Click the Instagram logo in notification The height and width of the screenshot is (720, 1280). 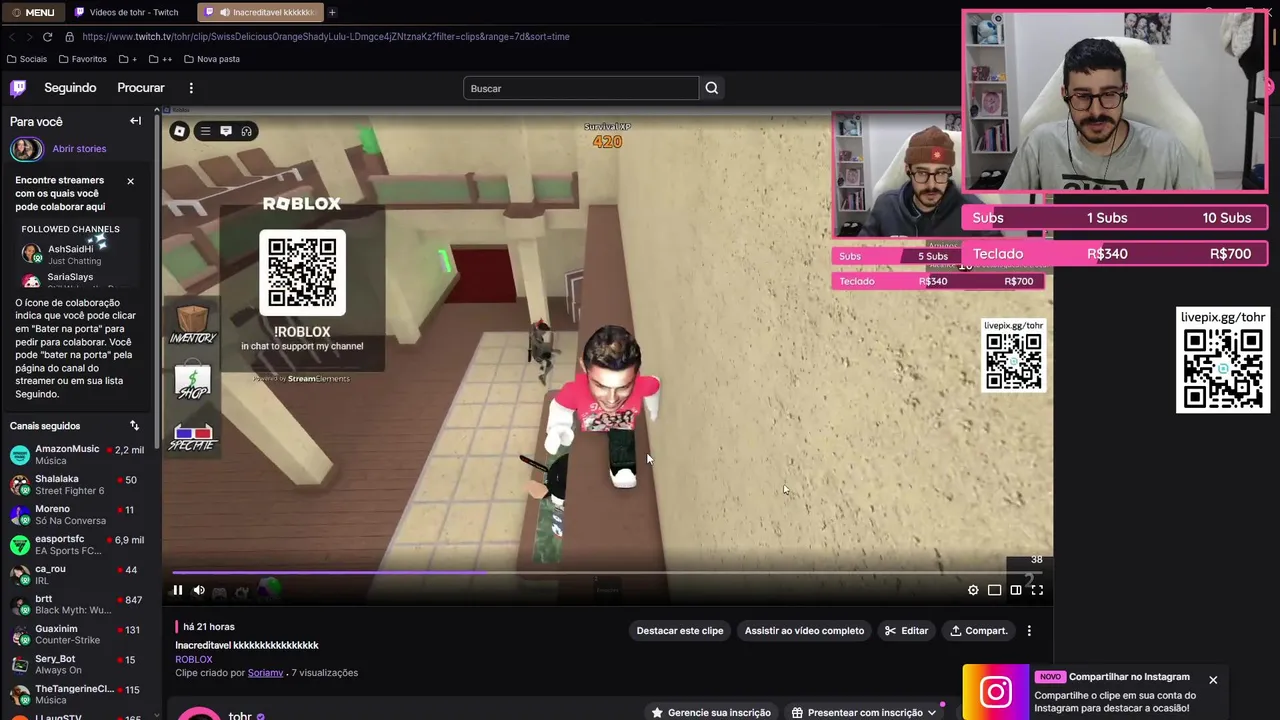(x=996, y=692)
